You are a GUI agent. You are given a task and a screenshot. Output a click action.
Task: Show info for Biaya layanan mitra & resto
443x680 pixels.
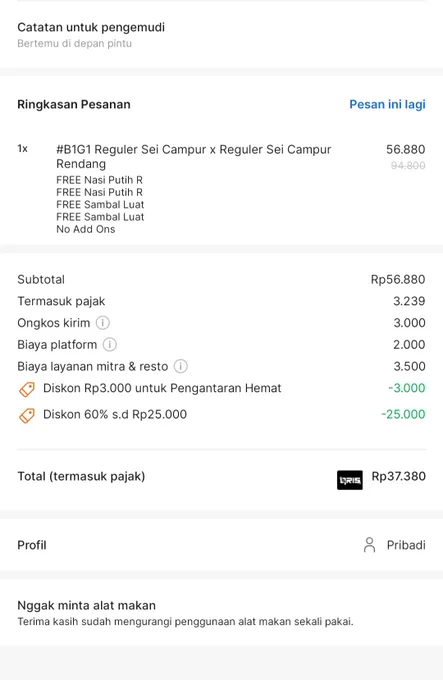181,366
